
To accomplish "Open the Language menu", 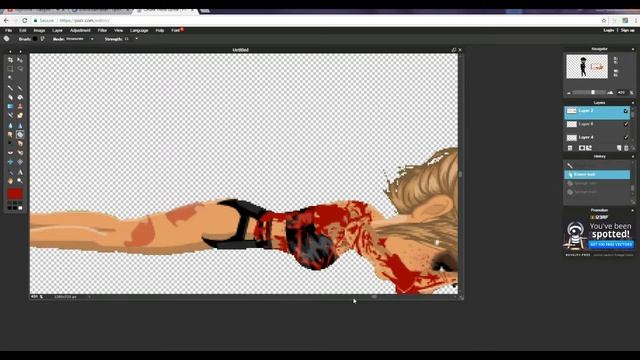I will (139, 31).
